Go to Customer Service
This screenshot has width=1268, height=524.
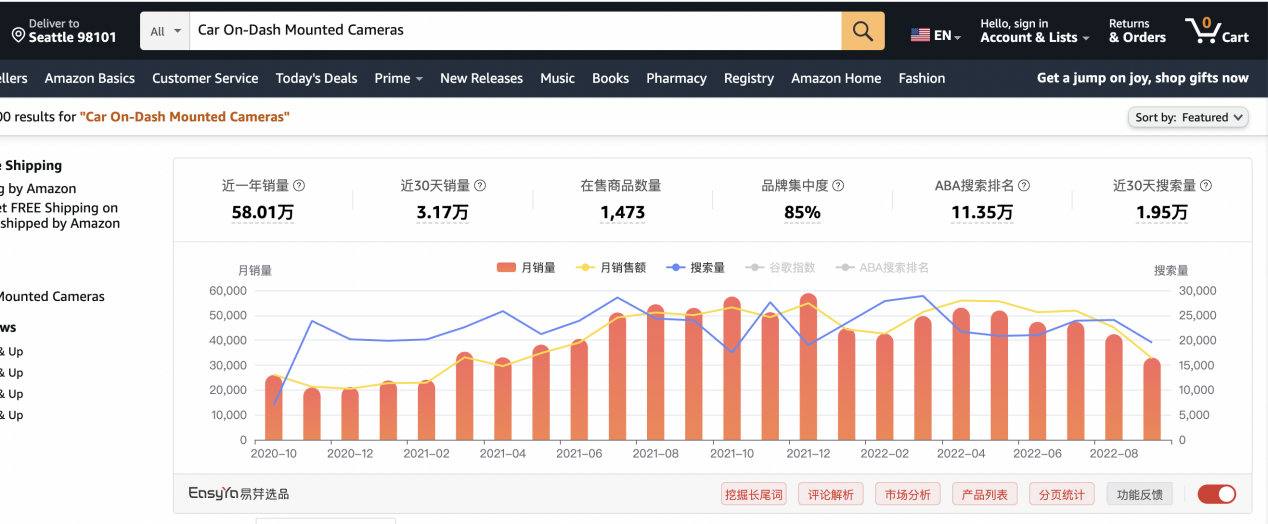205,78
